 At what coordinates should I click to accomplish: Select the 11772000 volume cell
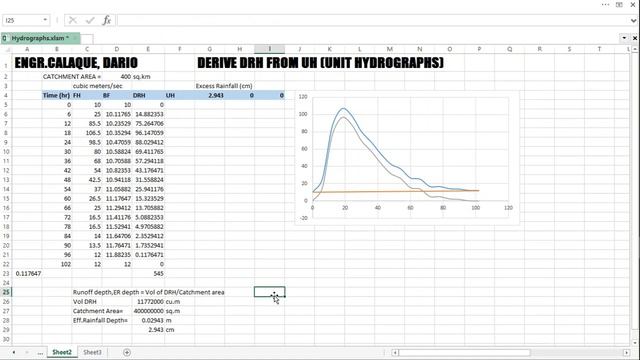coord(148,302)
